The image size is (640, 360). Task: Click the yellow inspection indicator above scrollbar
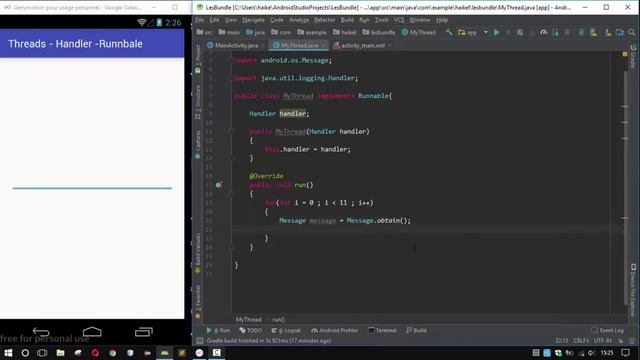(624, 54)
